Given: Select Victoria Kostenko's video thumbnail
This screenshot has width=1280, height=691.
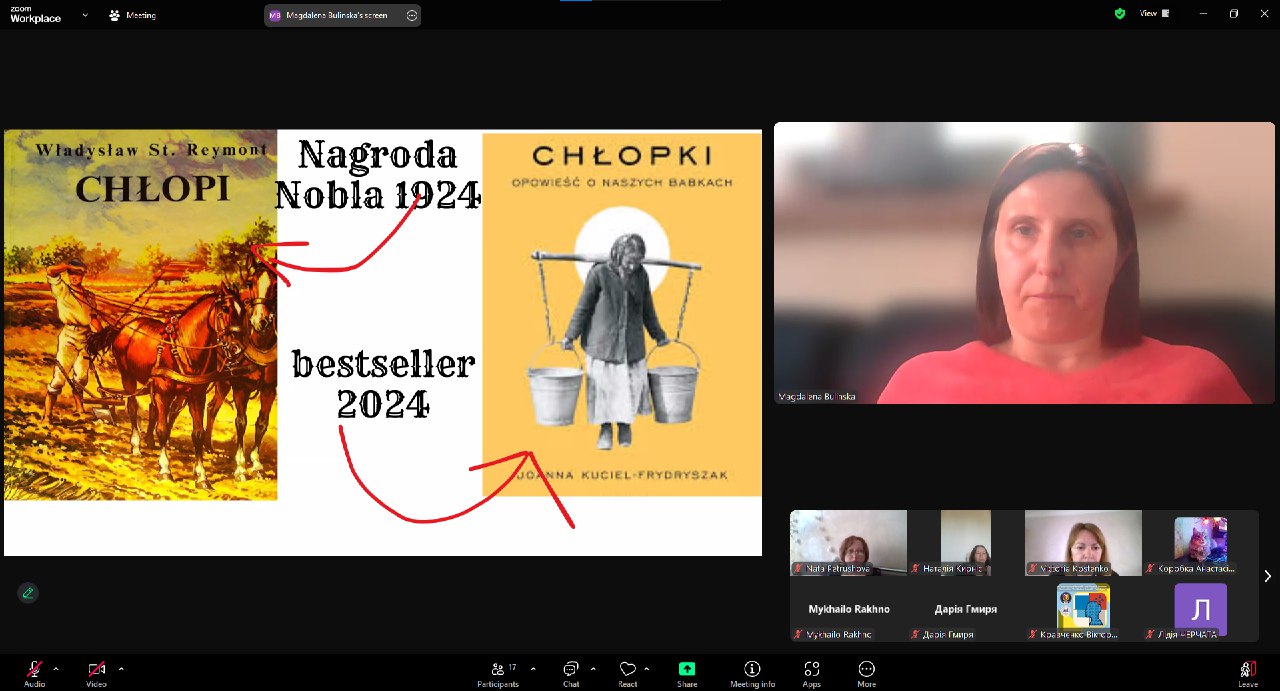Looking at the screenshot, I should click(1083, 543).
